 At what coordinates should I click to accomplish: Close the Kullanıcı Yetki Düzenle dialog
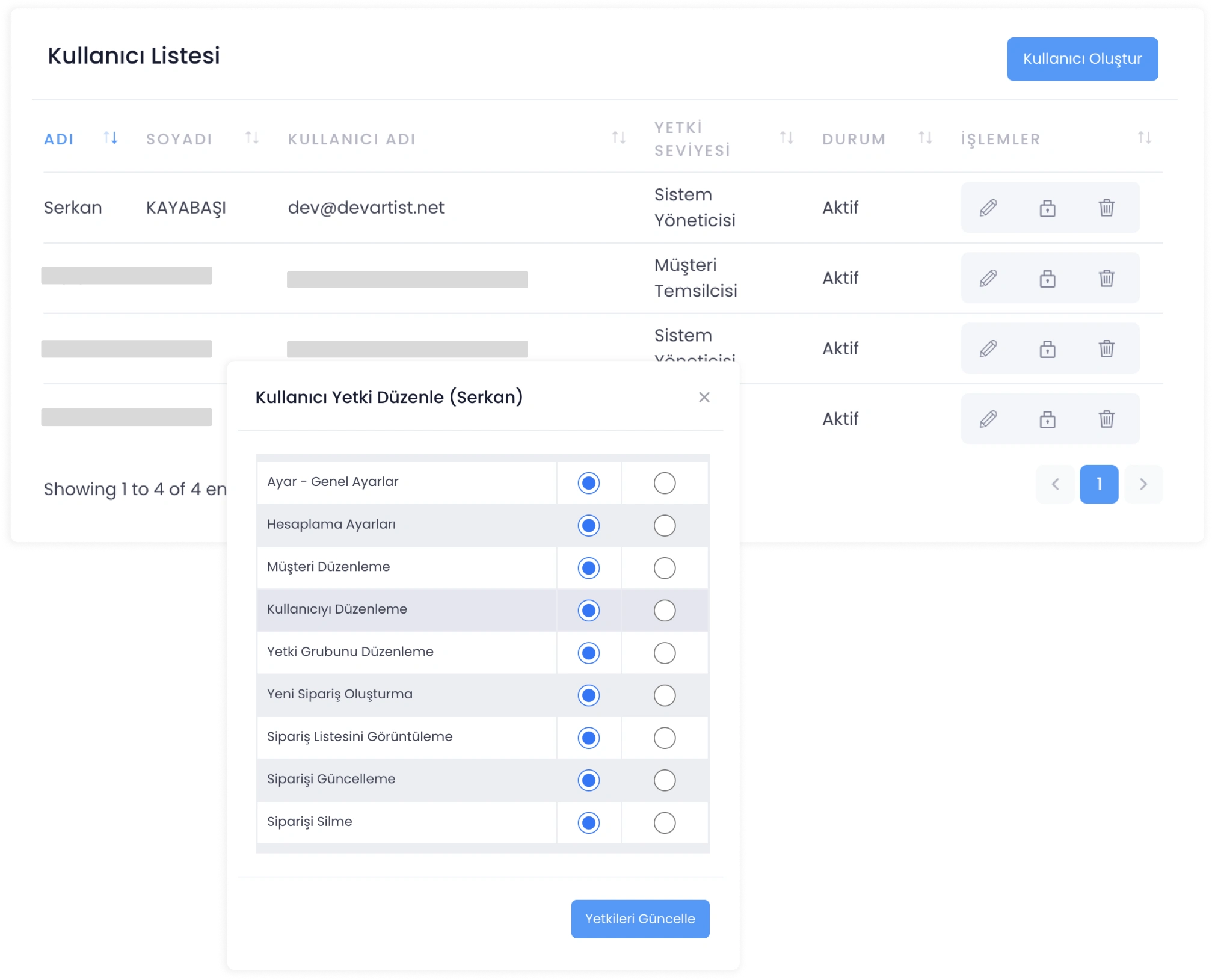coord(704,397)
